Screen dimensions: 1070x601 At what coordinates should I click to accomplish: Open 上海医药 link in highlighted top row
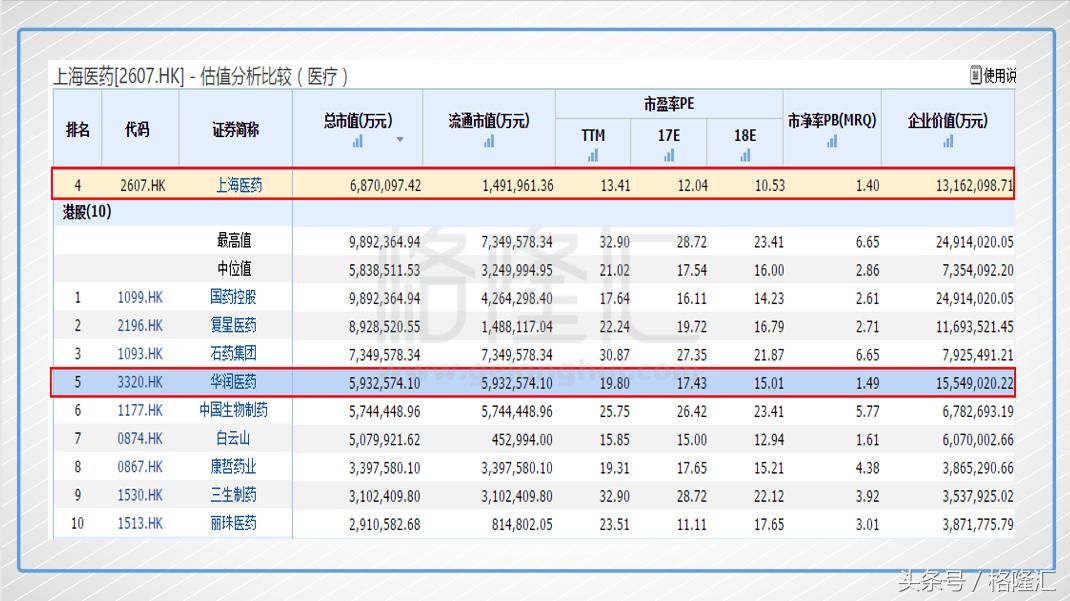pyautogui.click(x=239, y=185)
